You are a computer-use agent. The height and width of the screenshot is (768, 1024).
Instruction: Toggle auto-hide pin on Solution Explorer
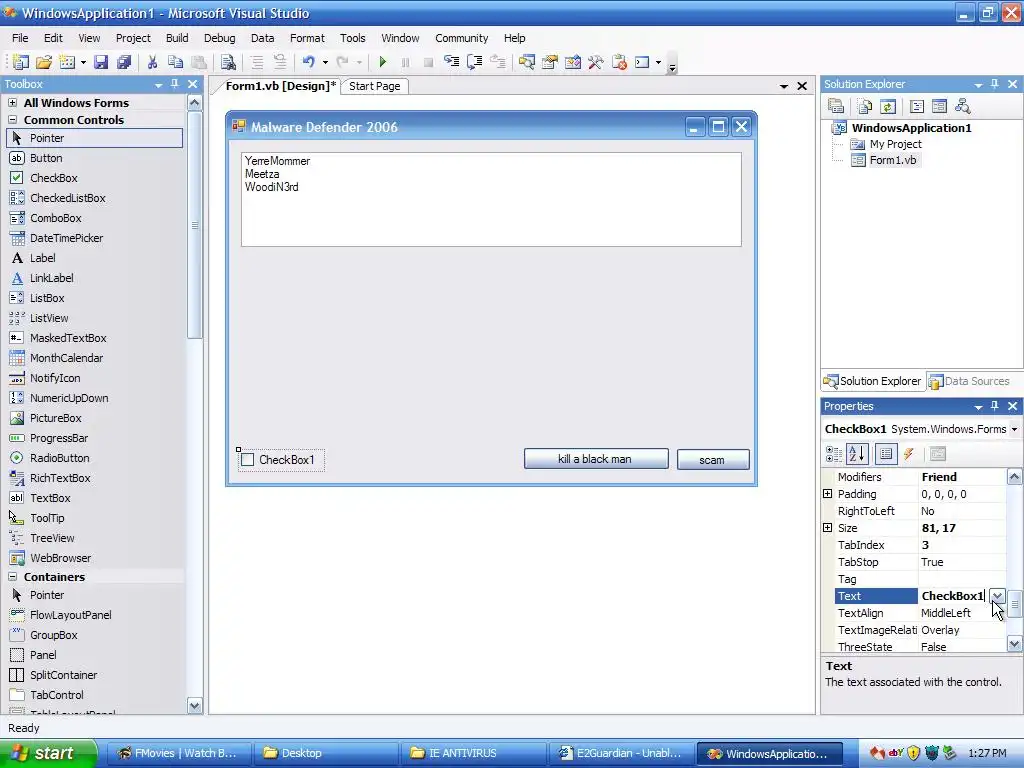tap(995, 84)
